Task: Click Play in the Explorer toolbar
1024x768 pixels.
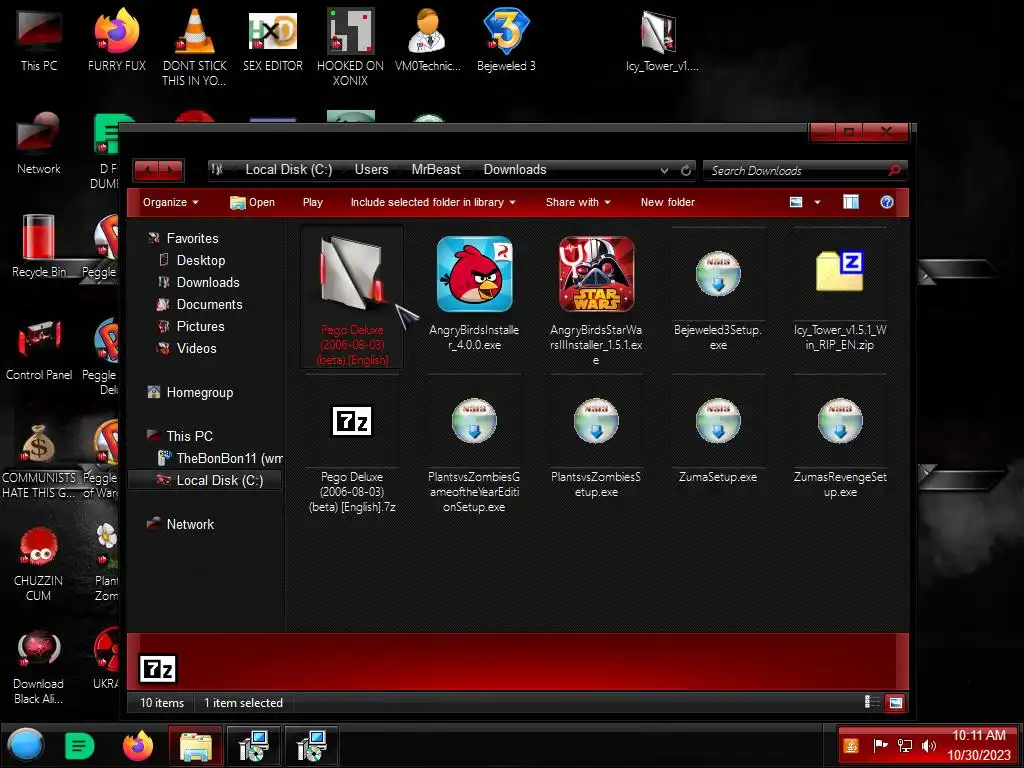Action: click(x=312, y=202)
